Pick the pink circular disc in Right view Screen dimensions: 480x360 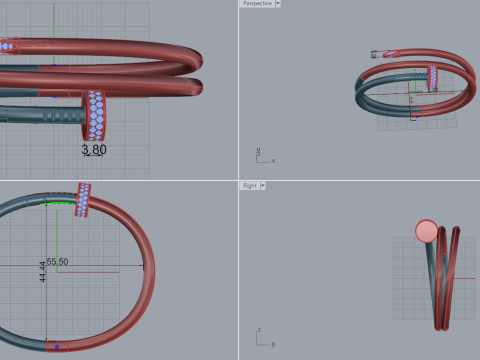(427, 231)
